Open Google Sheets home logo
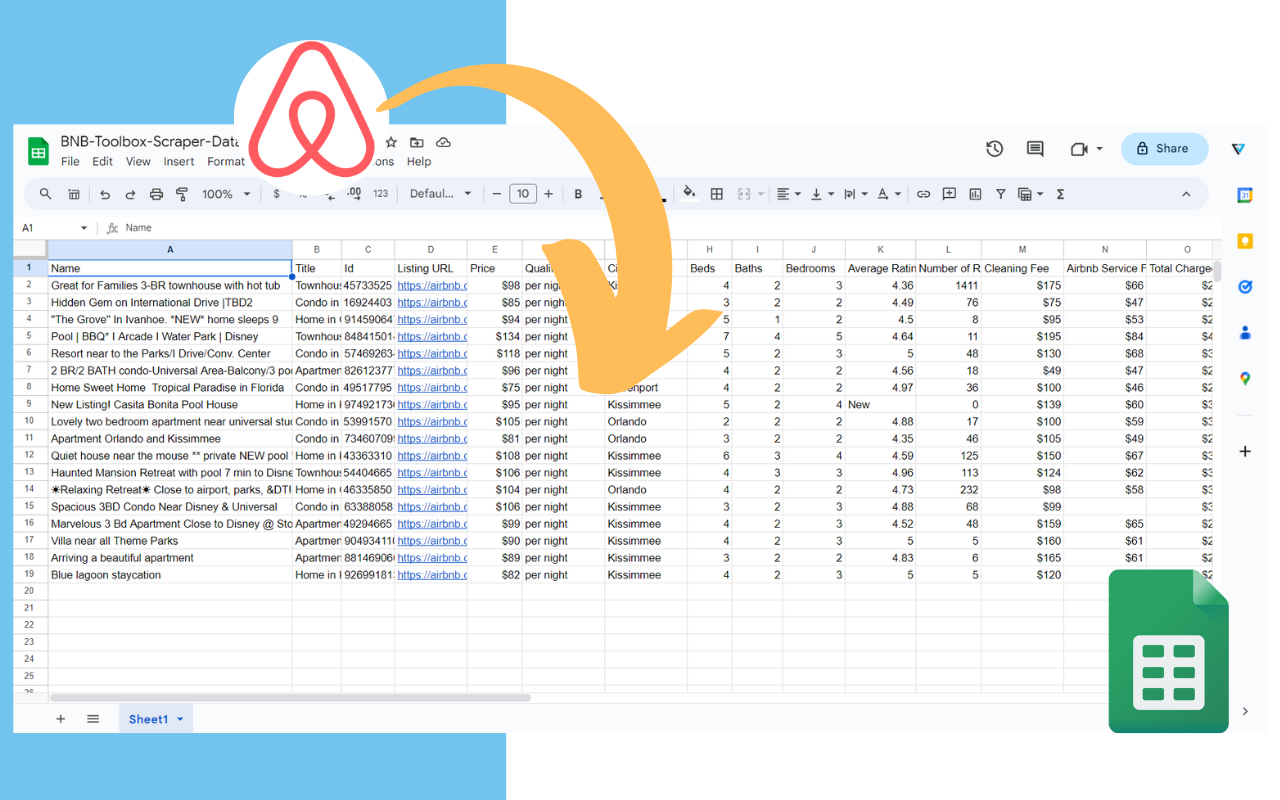Image resolution: width=1280 pixels, height=800 pixels. coord(38,152)
